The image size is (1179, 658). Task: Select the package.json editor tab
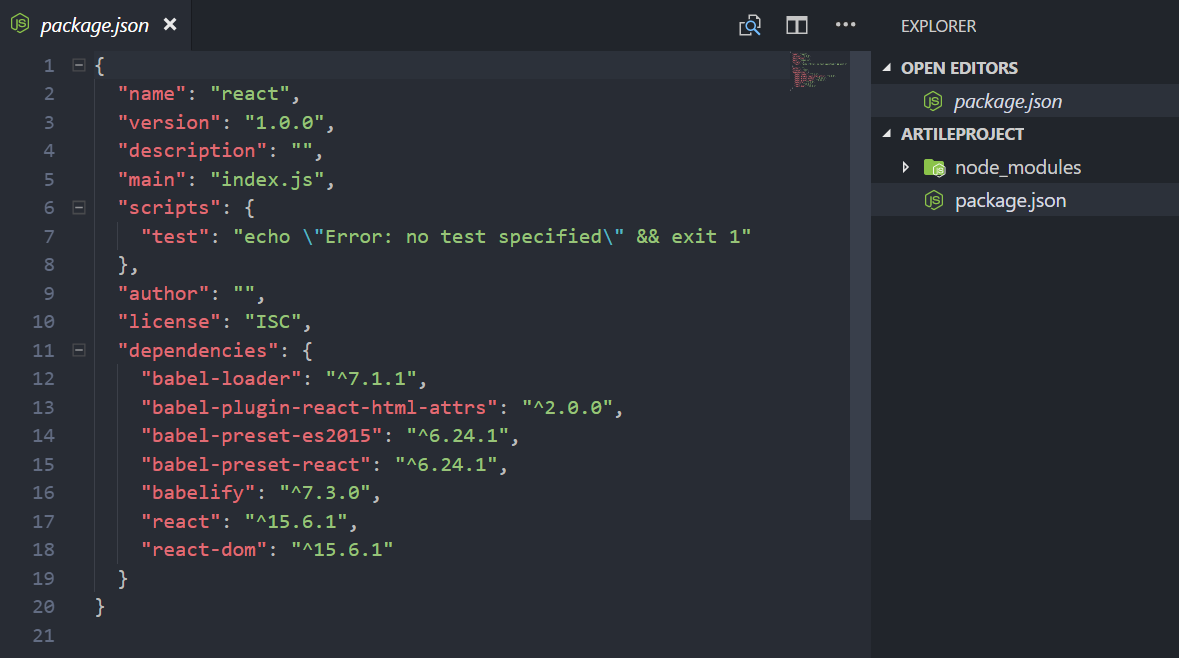click(x=94, y=26)
